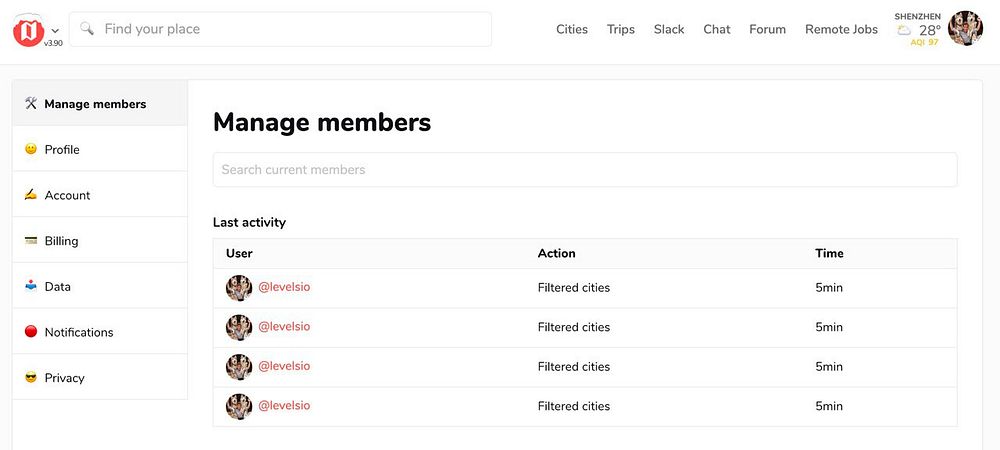
Task: Click the magnifier icon in search bar
Action: 87,29
